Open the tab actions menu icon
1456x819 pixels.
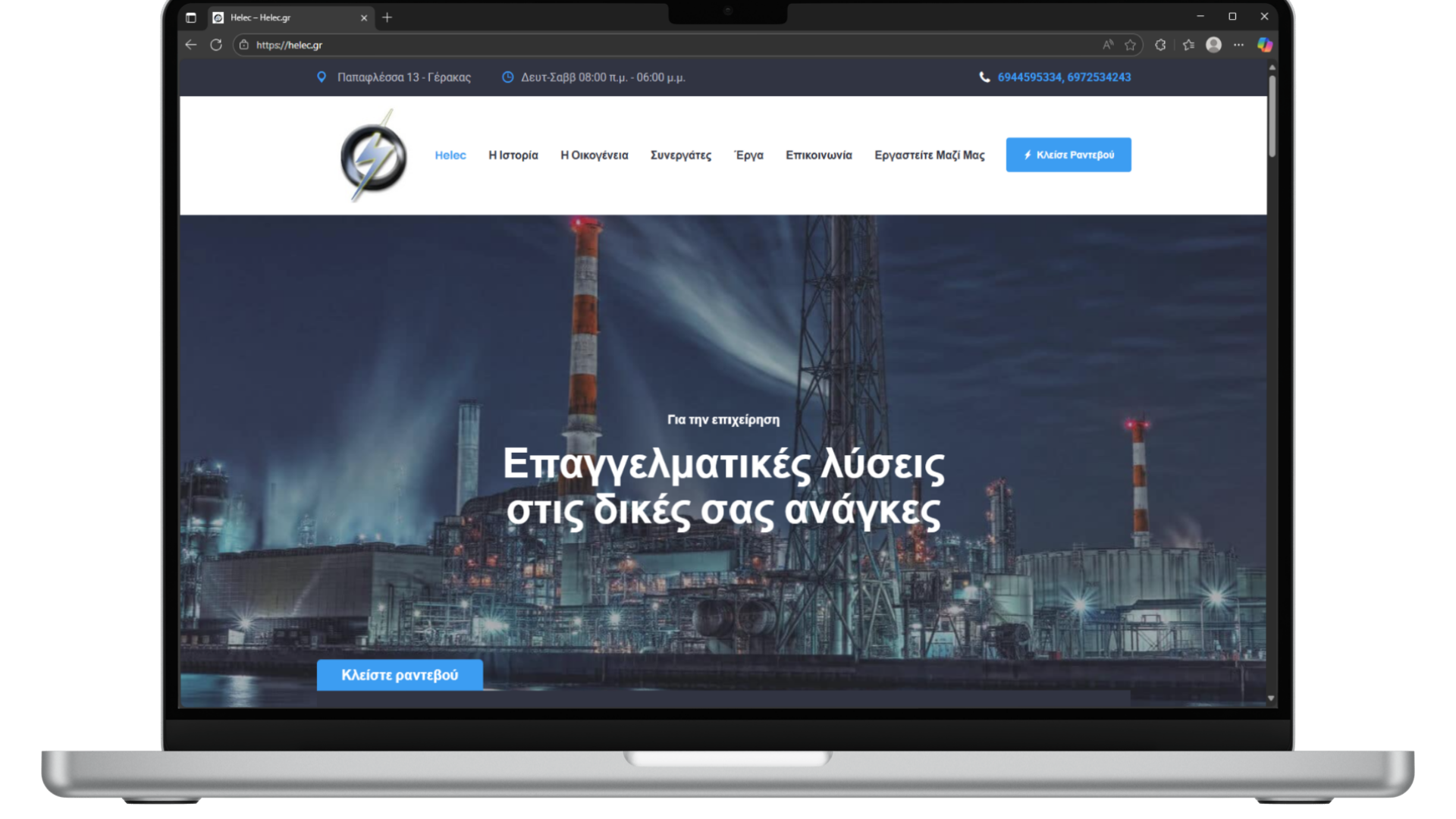click(191, 17)
